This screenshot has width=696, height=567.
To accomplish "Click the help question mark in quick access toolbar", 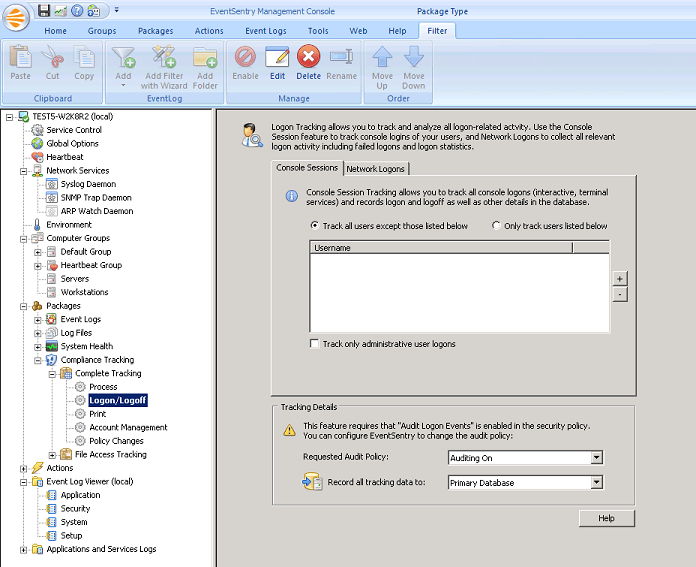I will [x=77, y=10].
